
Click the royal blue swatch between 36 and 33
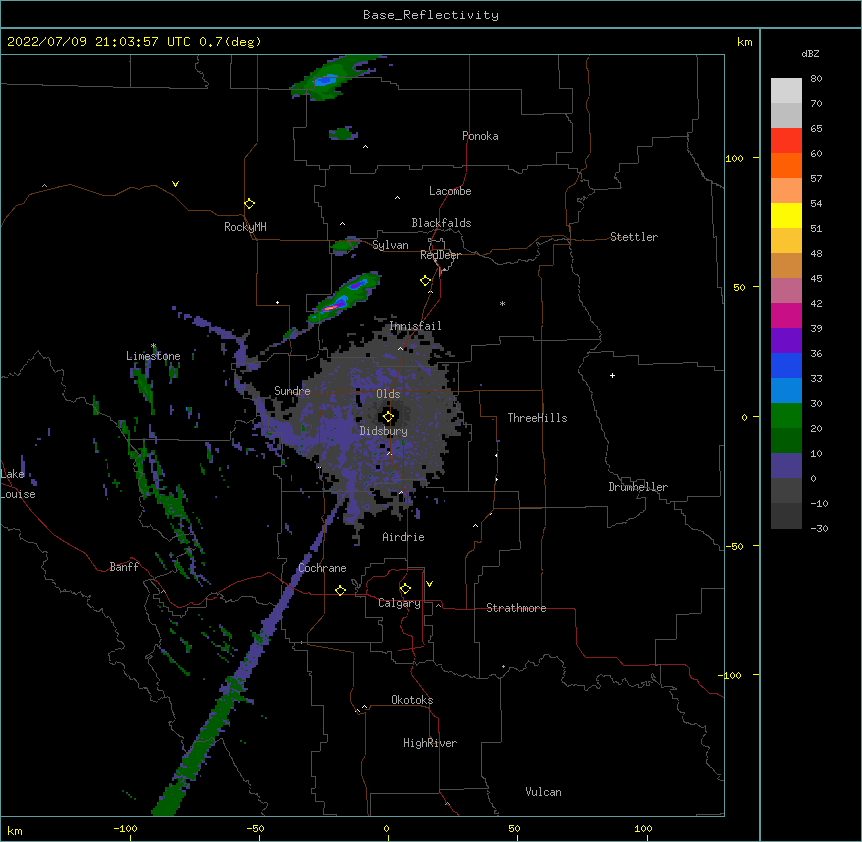pos(786,365)
